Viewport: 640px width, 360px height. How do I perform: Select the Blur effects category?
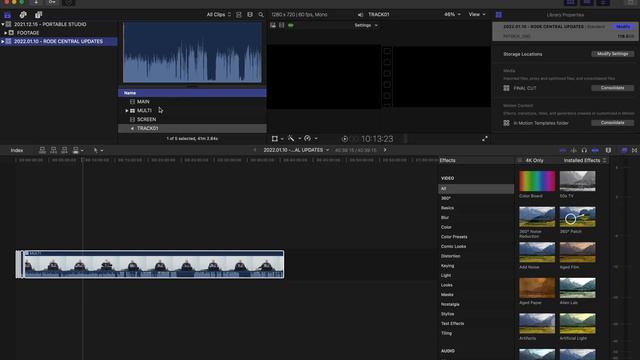tap(445, 218)
